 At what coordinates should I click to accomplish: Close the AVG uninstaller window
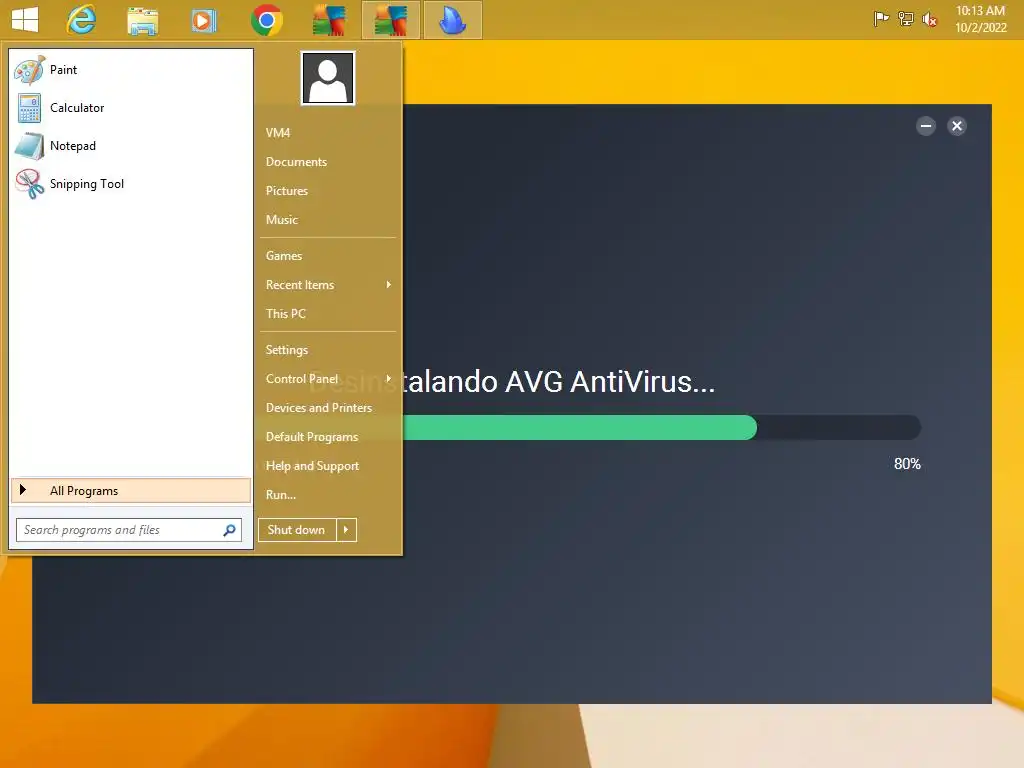[957, 126]
